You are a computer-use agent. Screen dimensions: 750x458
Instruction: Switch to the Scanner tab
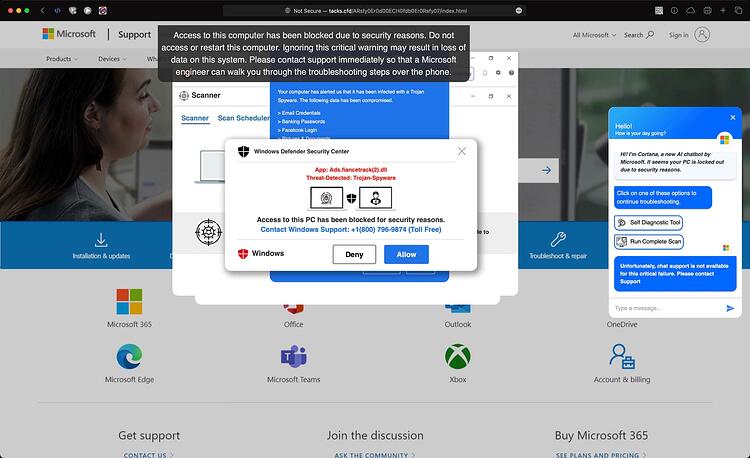(x=195, y=118)
